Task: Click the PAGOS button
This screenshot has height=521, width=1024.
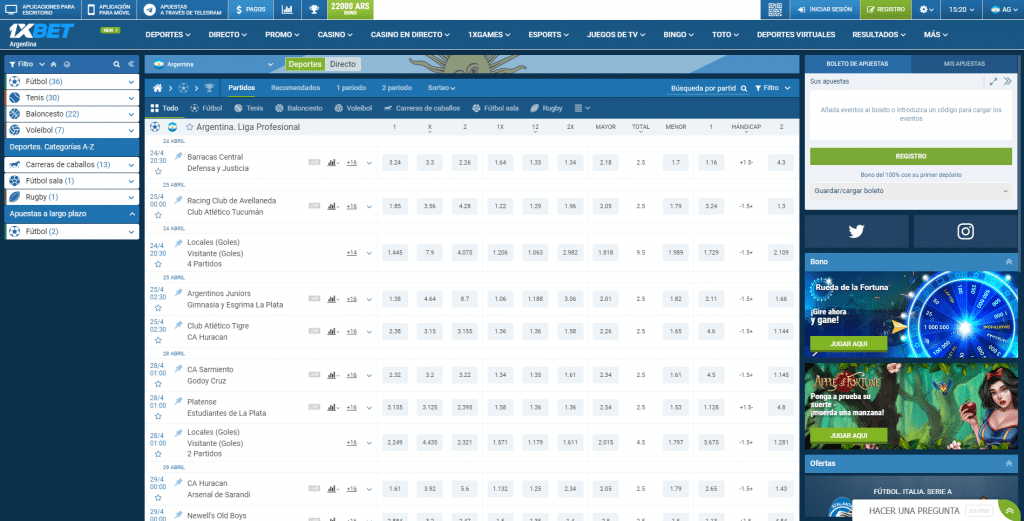Action: coord(250,10)
